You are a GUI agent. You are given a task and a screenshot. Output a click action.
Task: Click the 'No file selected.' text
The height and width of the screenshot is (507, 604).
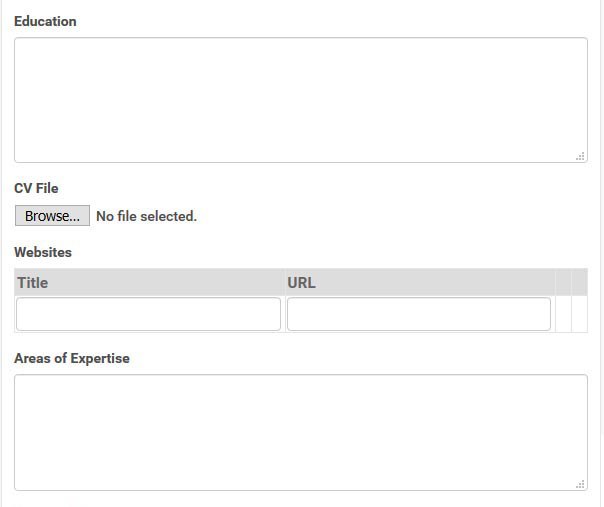146,216
